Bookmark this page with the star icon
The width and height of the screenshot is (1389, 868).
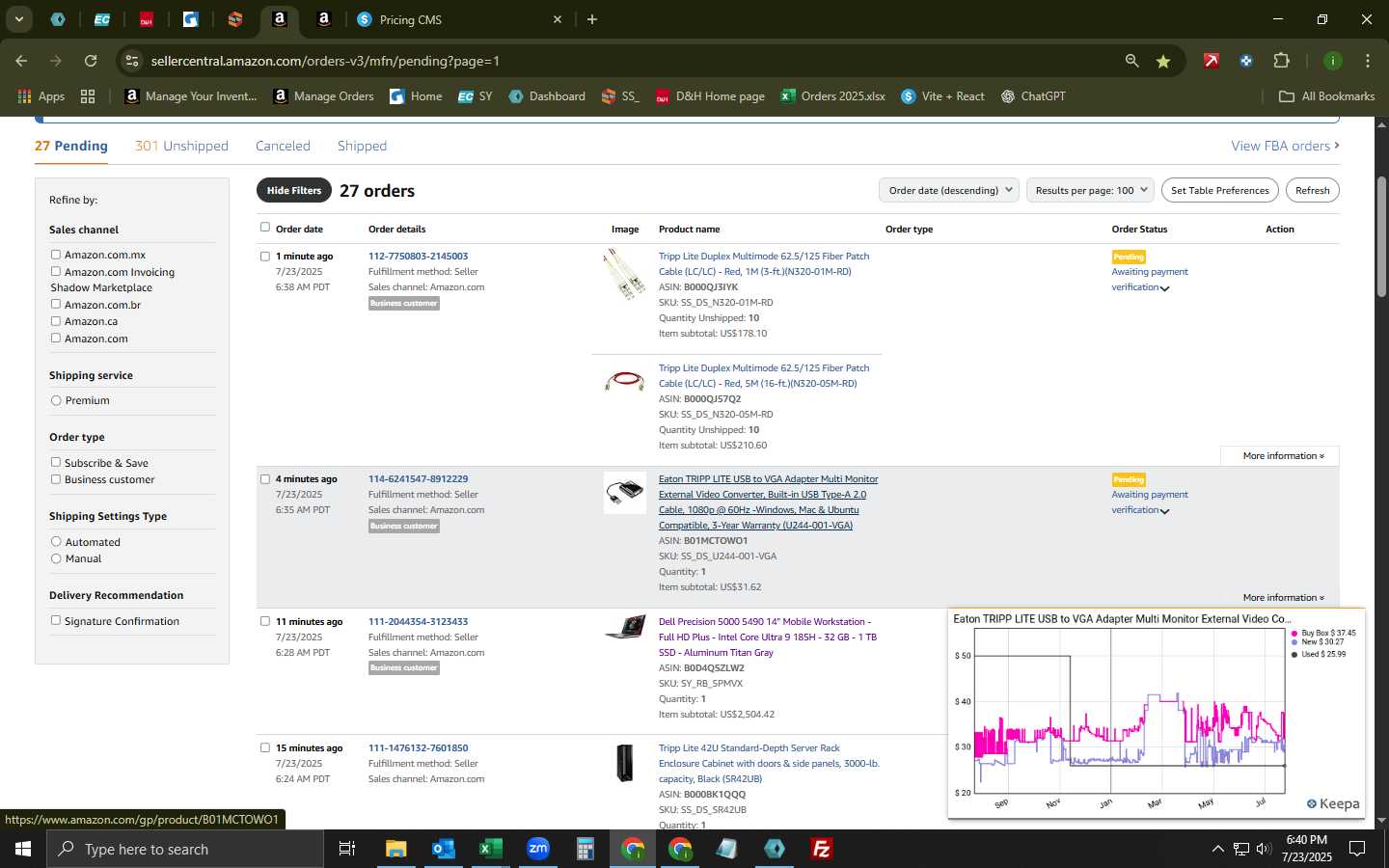pos(1163,61)
